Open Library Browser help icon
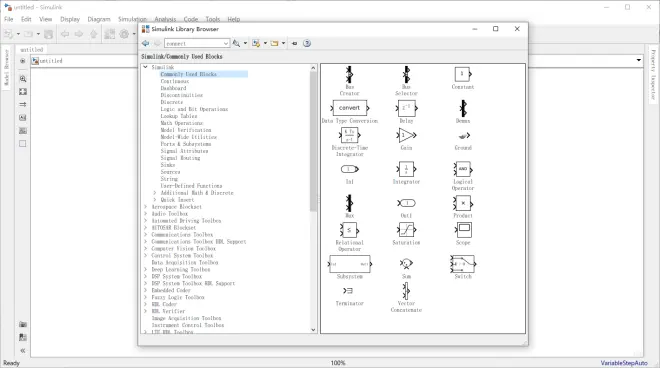 click(307, 43)
